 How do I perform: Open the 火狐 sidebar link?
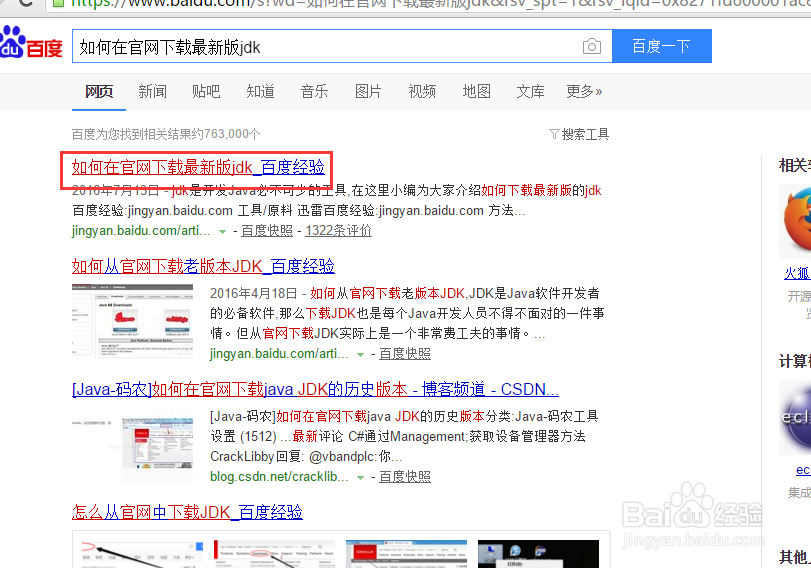tap(797, 273)
